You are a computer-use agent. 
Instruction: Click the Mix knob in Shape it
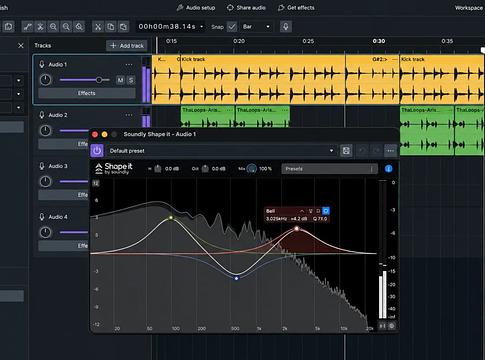252,169
